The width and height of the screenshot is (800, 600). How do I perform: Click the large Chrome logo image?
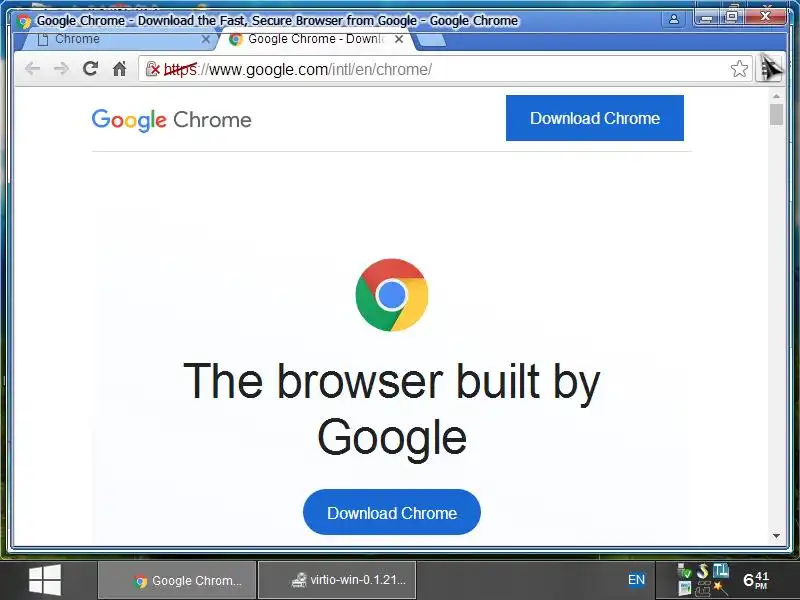tap(392, 295)
